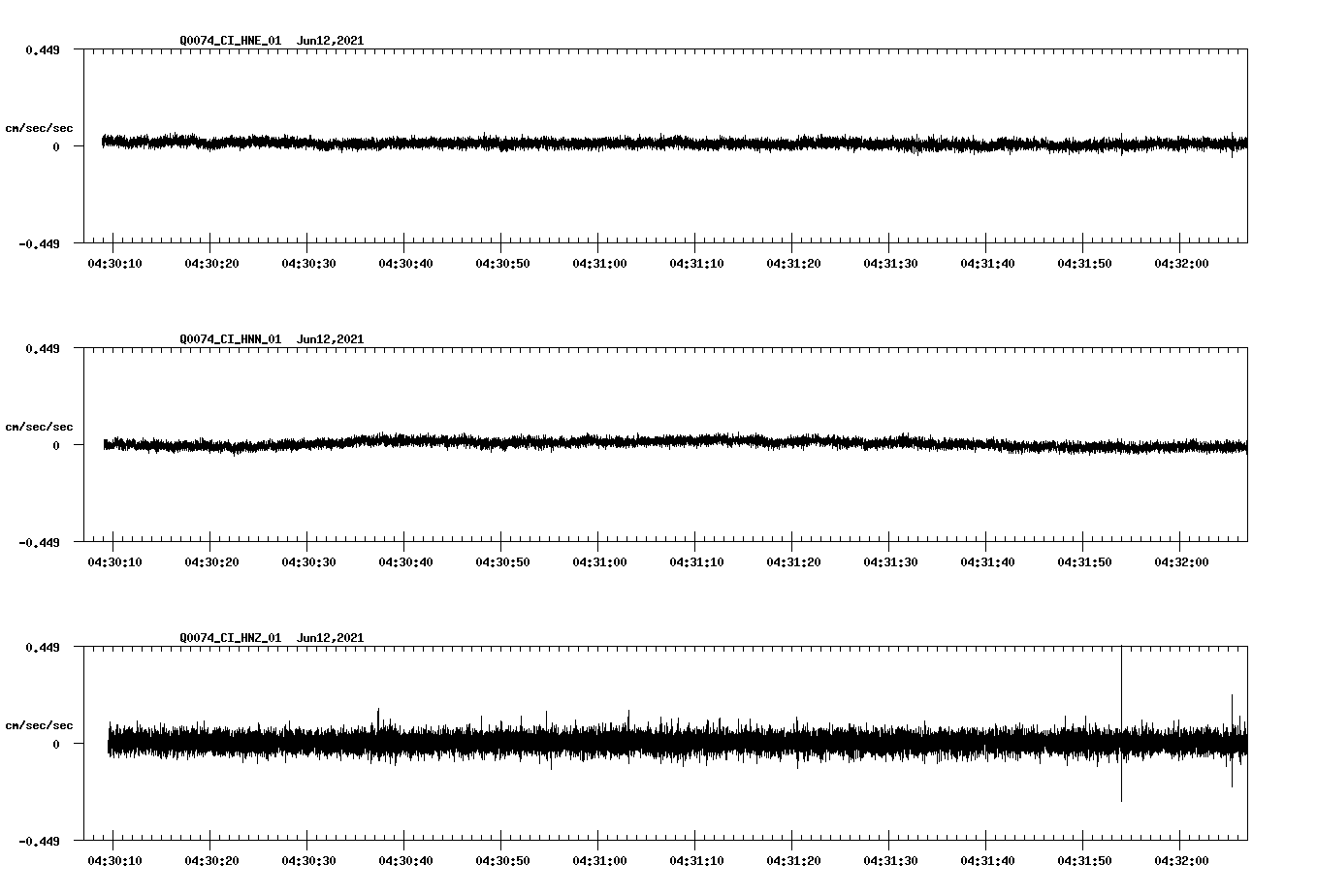Click the Q0074_CI_HNN_01 plot title
This screenshot has height=896, width=1317.
click(x=231, y=339)
